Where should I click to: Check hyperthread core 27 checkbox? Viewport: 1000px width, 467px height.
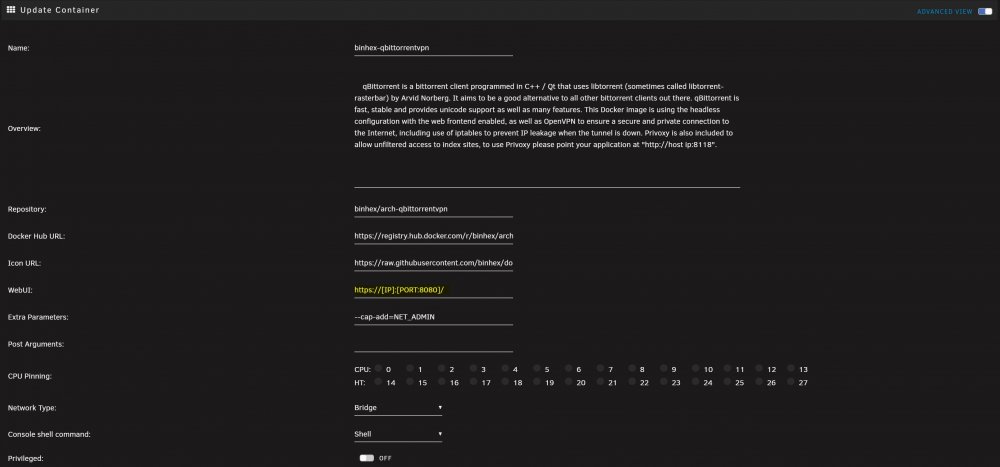pos(791,382)
